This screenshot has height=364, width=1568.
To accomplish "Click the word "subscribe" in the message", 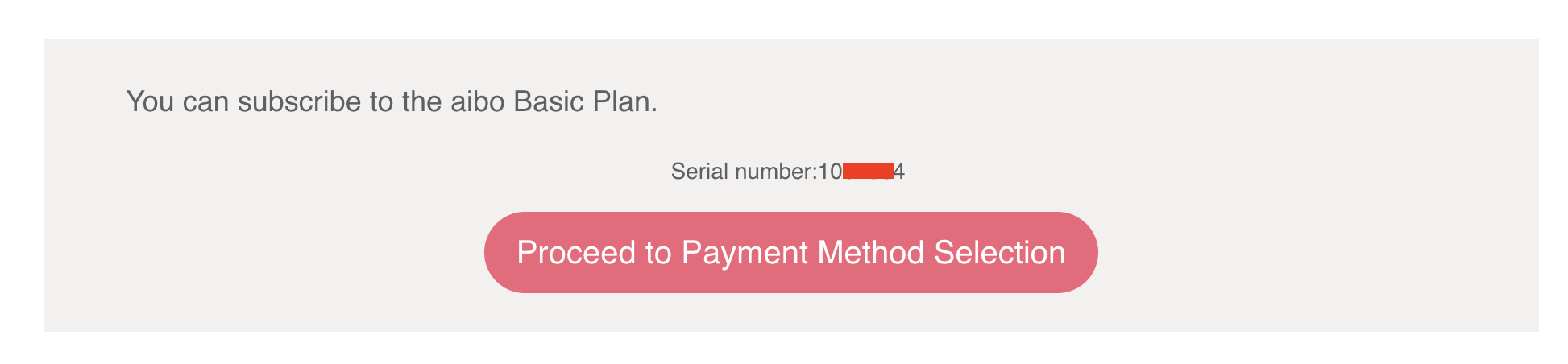I will (x=299, y=101).
